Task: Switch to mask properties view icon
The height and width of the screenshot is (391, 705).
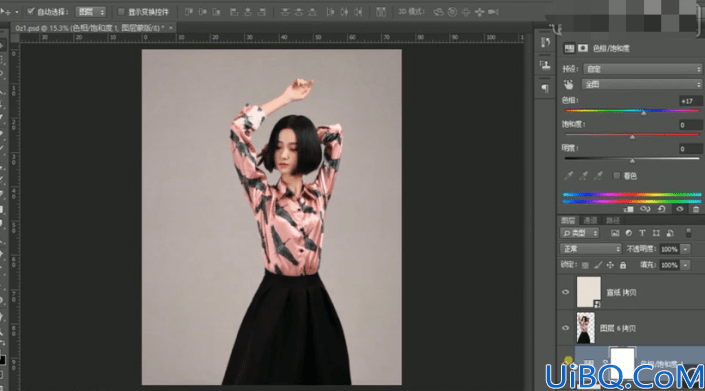Action: tap(583, 48)
